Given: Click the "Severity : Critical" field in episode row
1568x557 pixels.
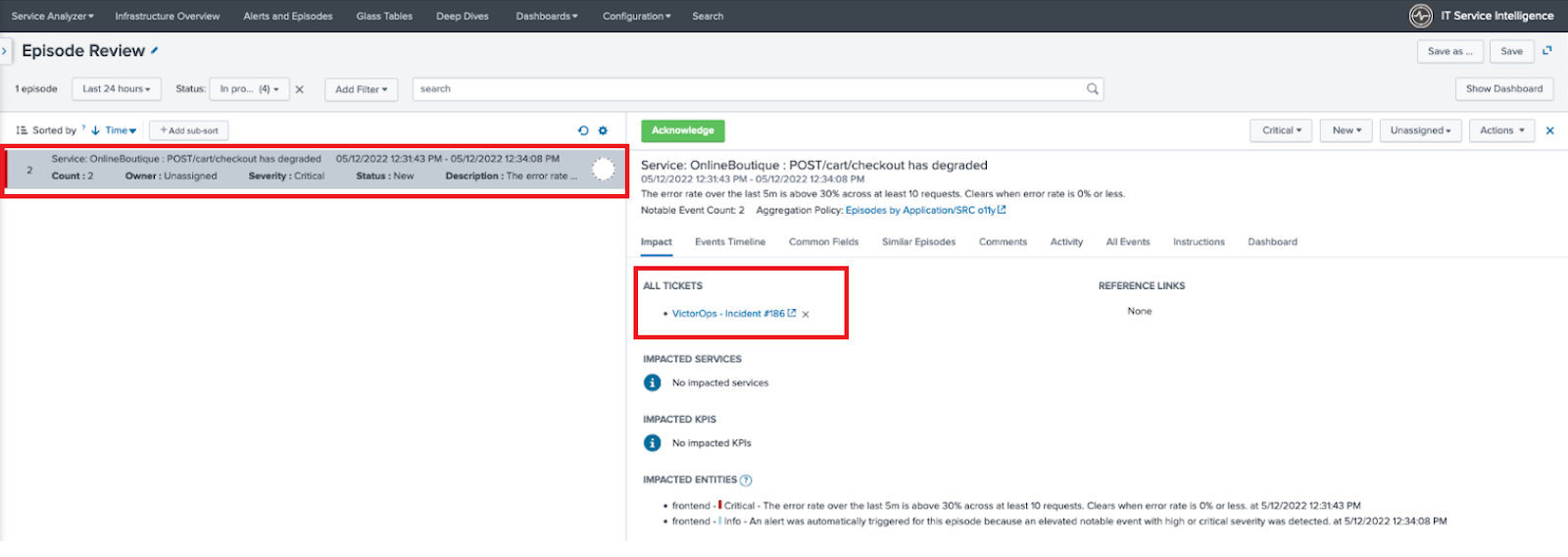Looking at the screenshot, I should coord(286,177).
